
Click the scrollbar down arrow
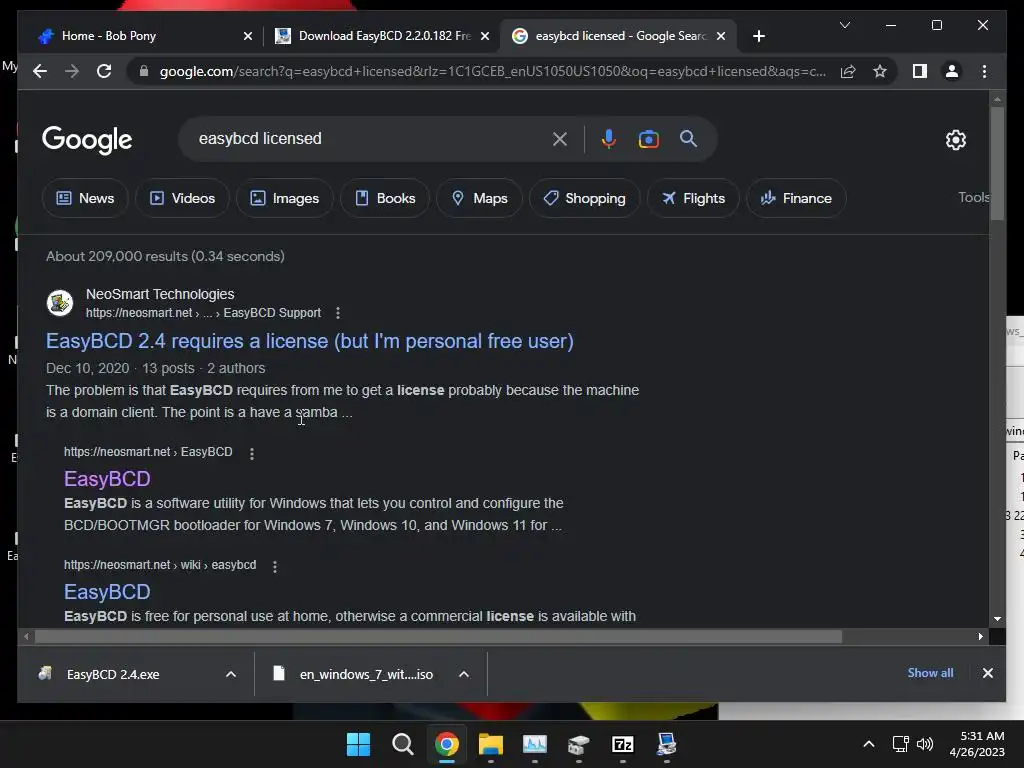tap(997, 618)
